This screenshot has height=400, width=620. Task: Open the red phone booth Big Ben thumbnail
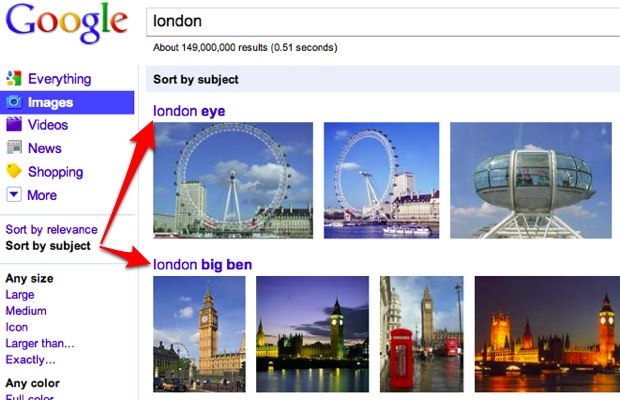422,334
